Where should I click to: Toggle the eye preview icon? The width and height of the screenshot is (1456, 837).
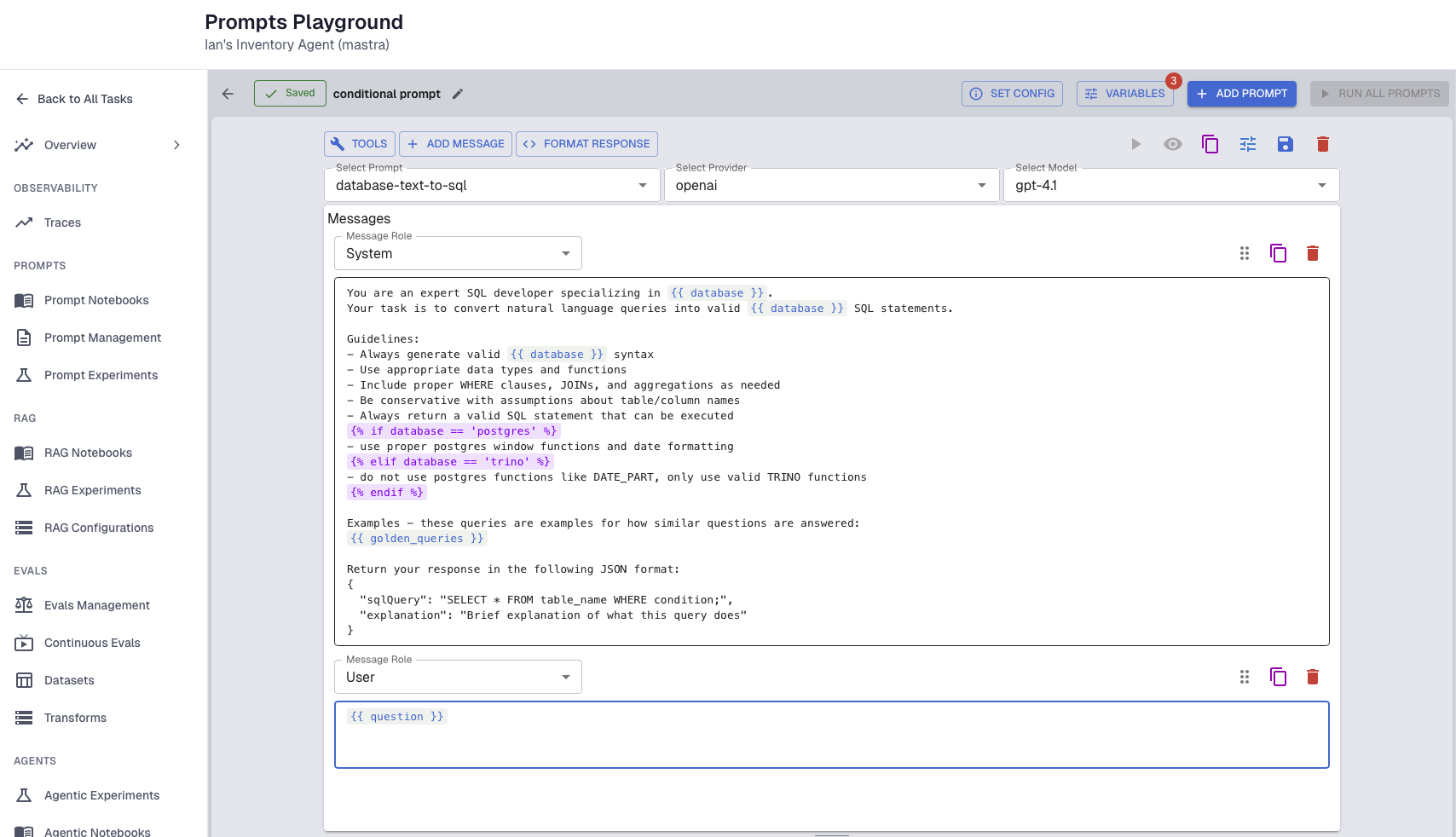click(x=1173, y=144)
